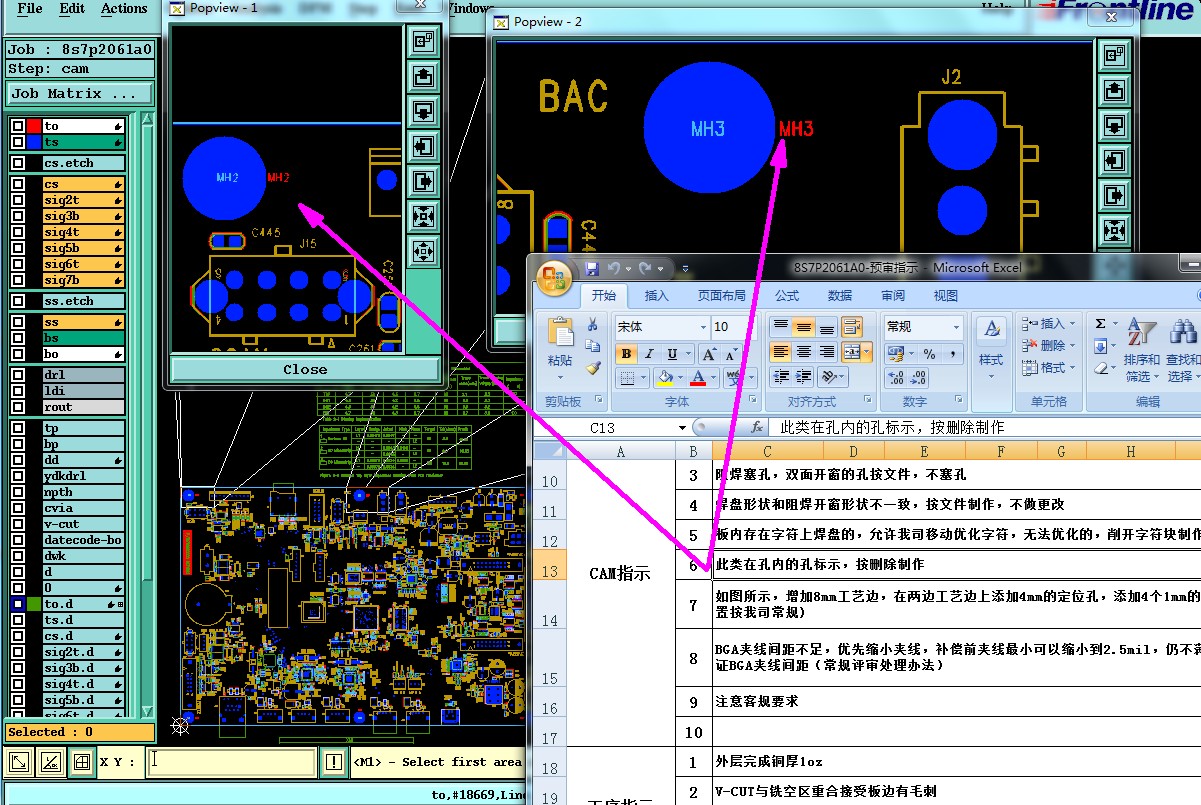The height and width of the screenshot is (805, 1201).
Task: Toggle the checkbox for layer sig2t
Action: click(x=17, y=200)
